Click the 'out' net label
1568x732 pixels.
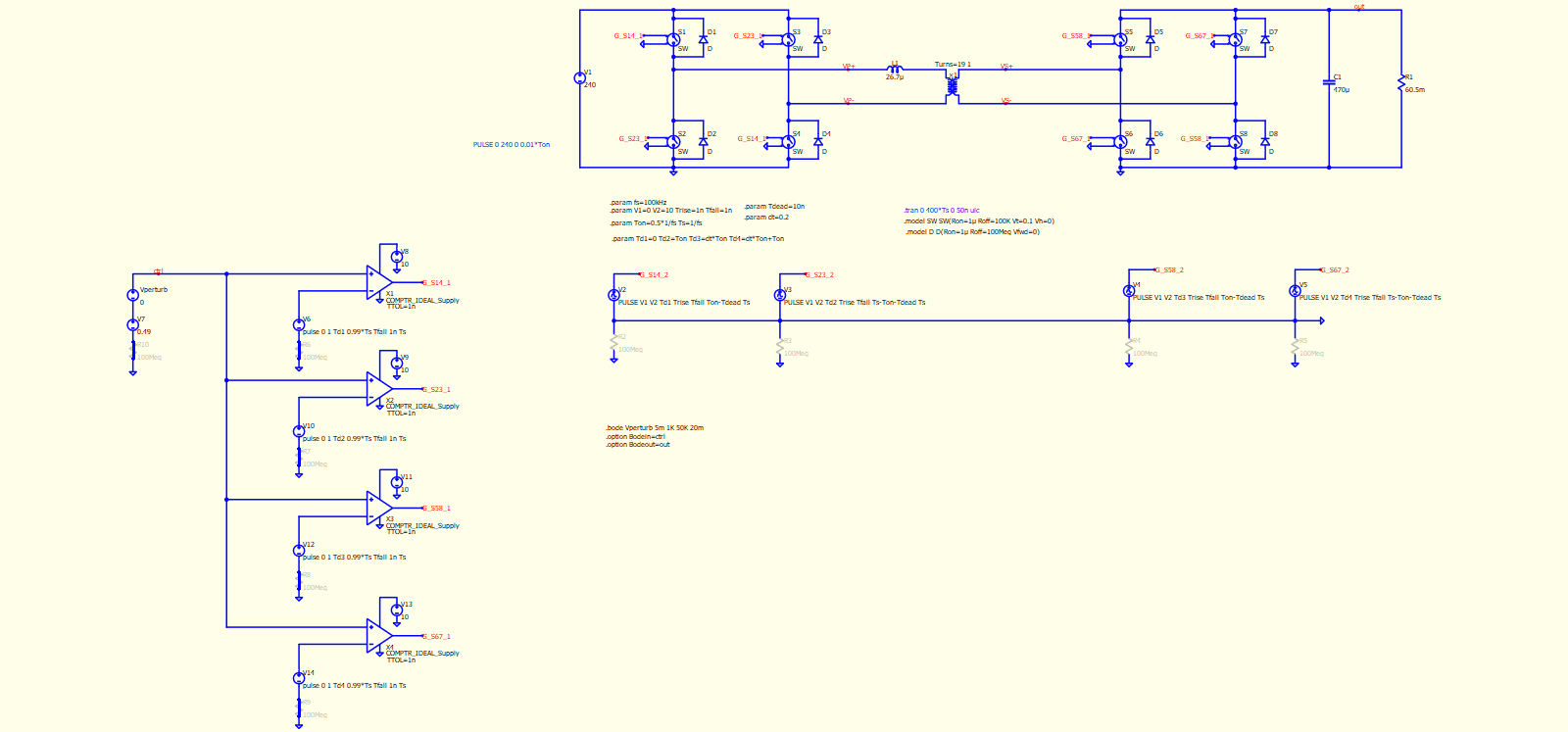point(1359,8)
